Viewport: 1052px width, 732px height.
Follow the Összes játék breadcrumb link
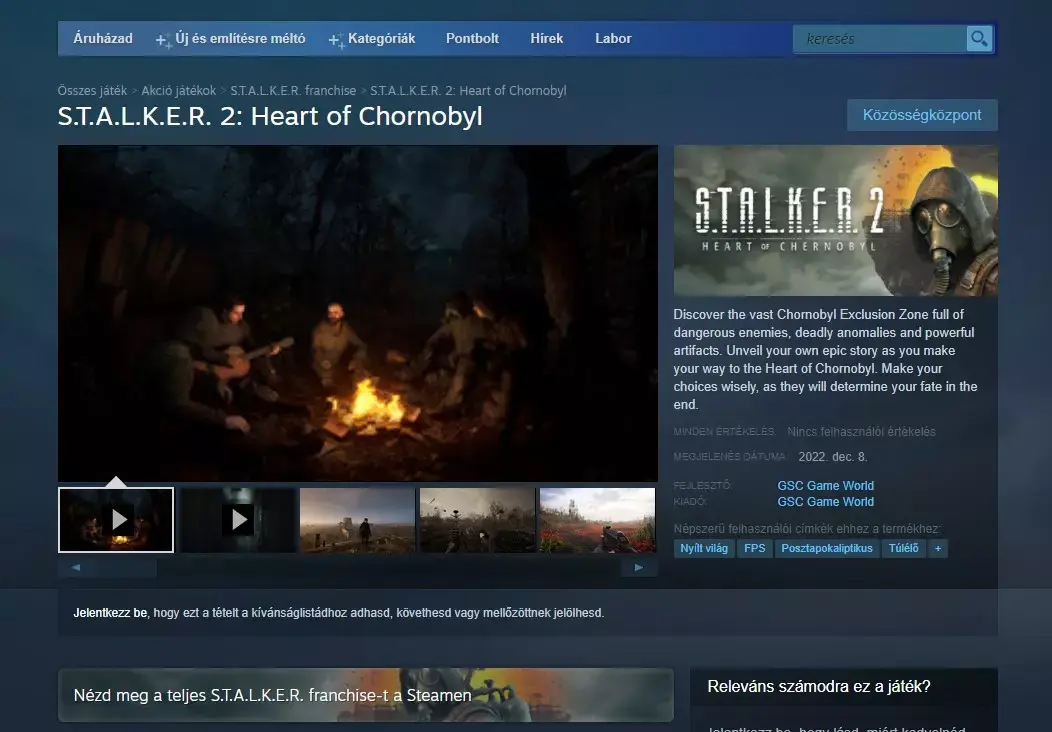(x=92, y=91)
